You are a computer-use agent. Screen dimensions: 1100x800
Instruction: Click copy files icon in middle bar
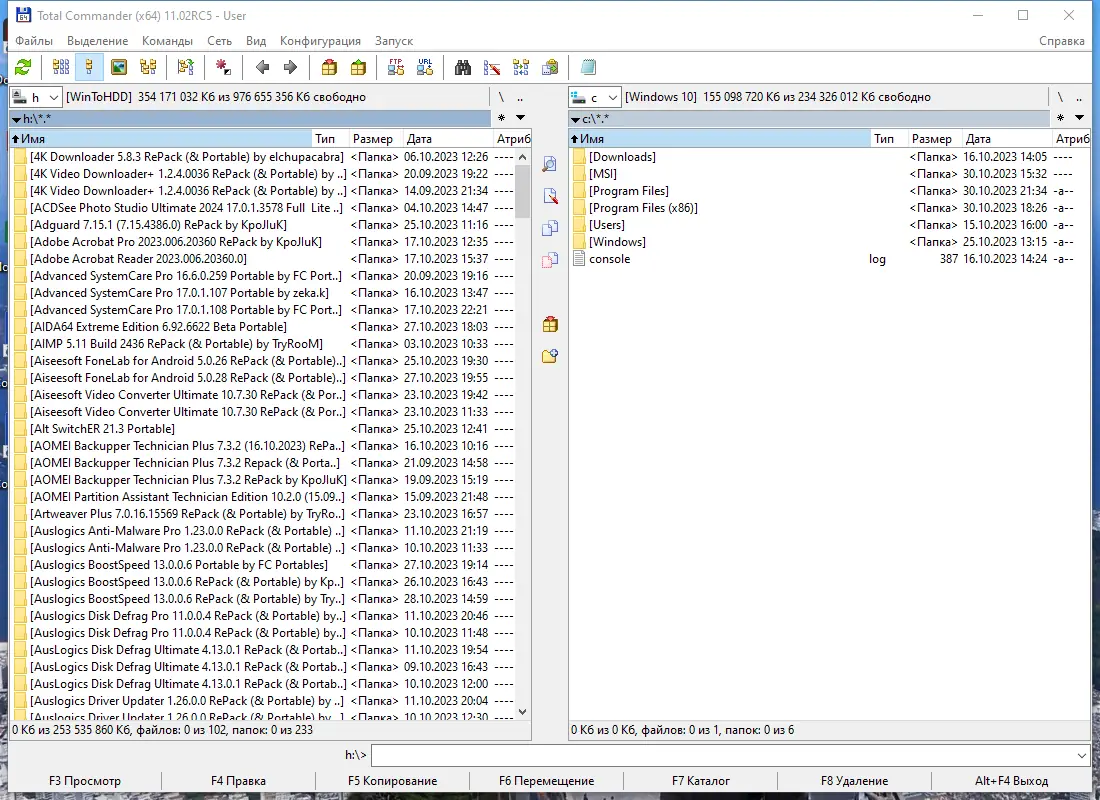pyautogui.click(x=550, y=228)
